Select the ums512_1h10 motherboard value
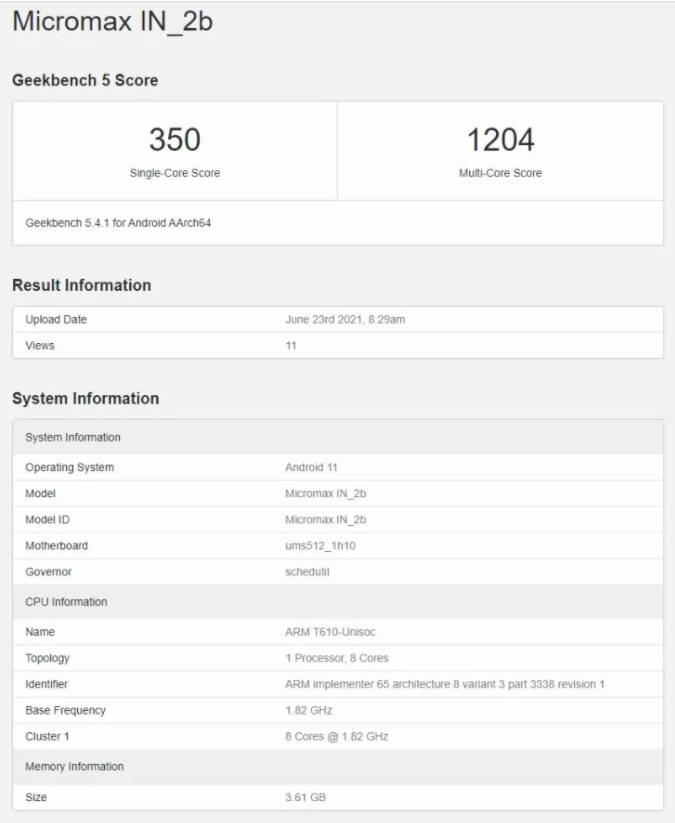Image resolution: width=675 pixels, height=823 pixels. (320, 546)
